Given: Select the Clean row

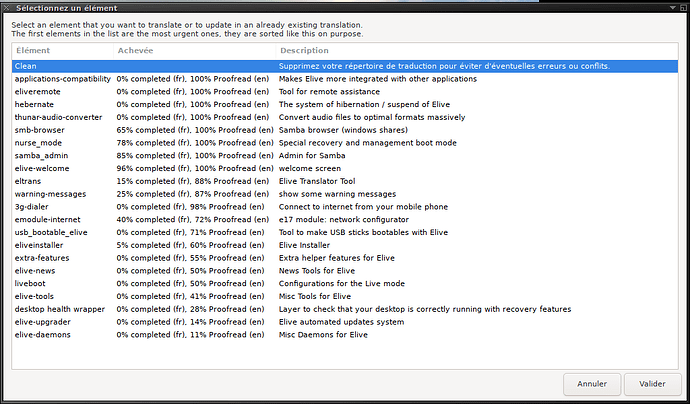Looking at the screenshot, I should coord(345,66).
